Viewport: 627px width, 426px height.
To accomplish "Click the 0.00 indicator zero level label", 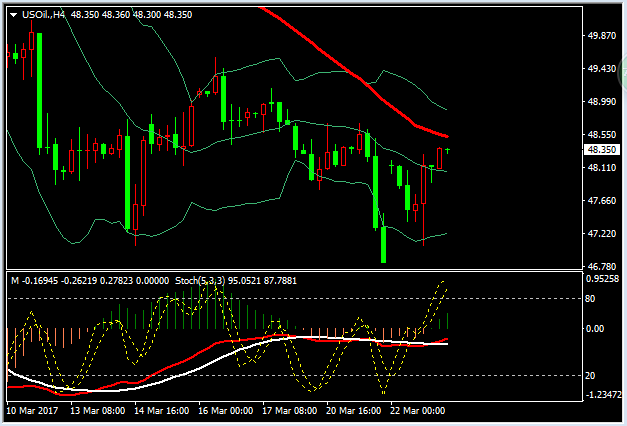I will [595, 329].
